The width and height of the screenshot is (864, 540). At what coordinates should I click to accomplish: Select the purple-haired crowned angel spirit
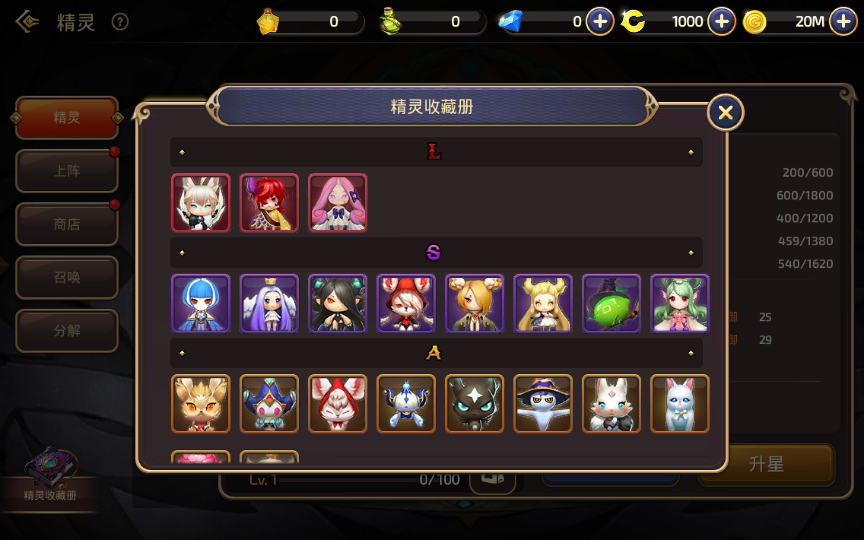point(269,304)
